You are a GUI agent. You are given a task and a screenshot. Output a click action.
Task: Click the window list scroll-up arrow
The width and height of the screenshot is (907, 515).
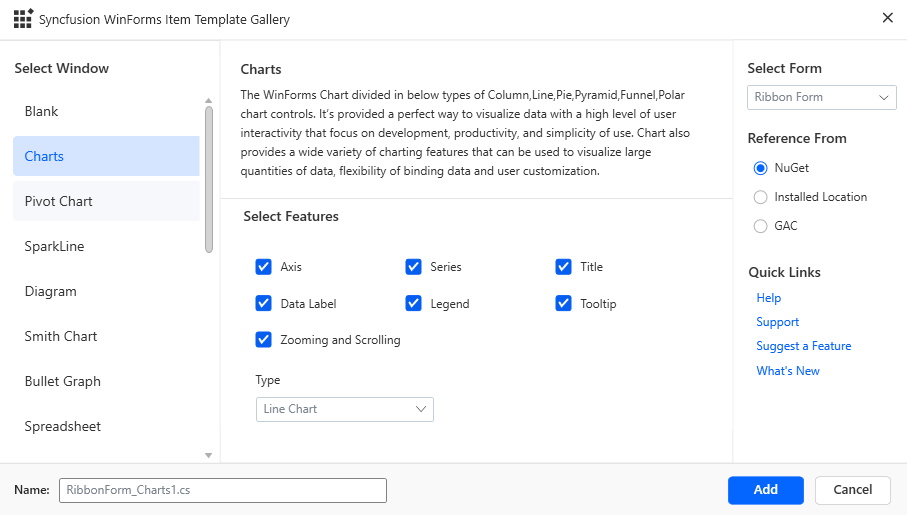[209, 101]
